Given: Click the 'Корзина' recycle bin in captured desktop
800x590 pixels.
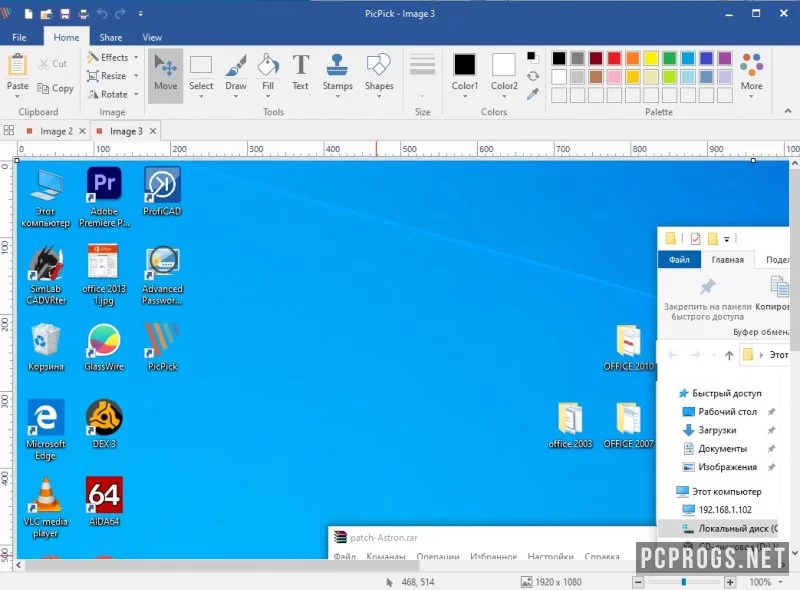Looking at the screenshot, I should tap(45, 347).
